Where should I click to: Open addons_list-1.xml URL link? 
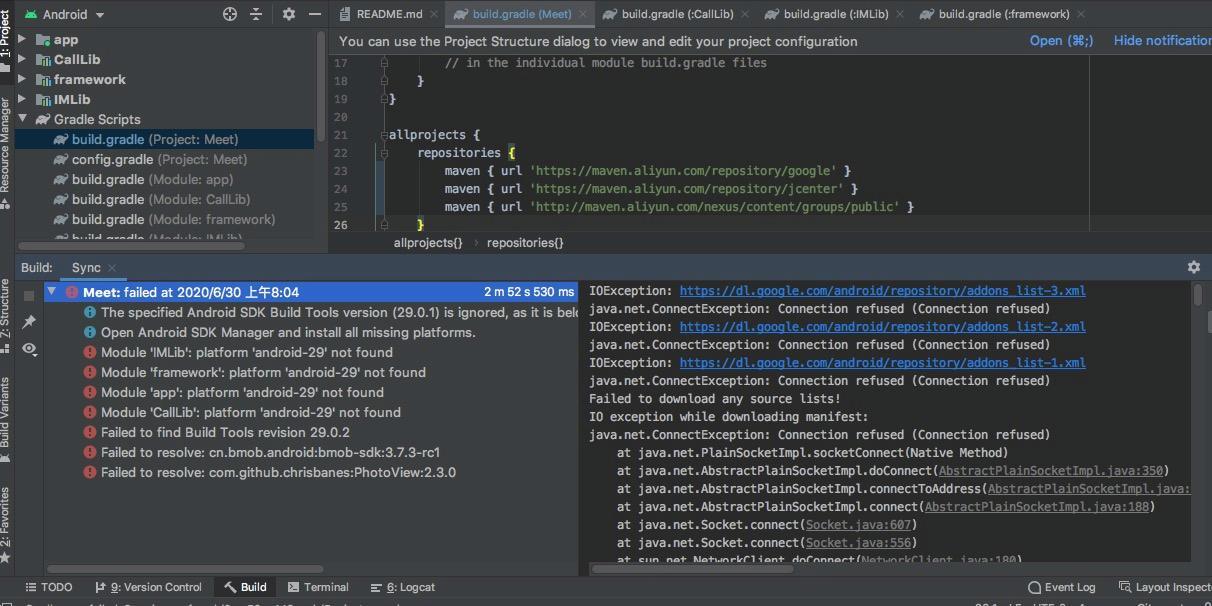[882, 363]
